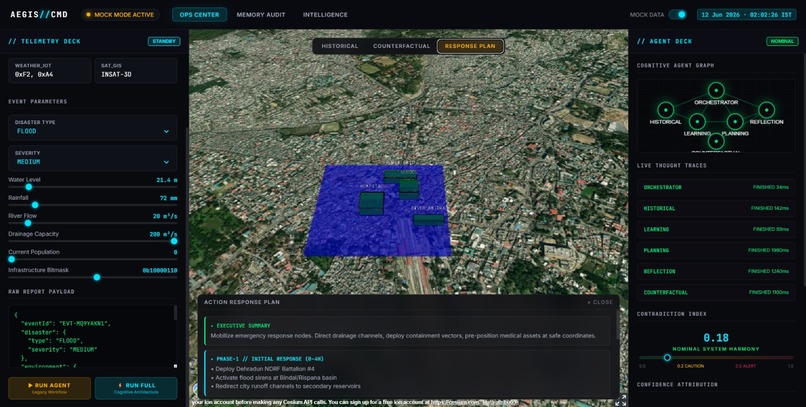The image size is (806, 407).
Task: Click the Orchestrator node in agent graph
Action: 716,90
